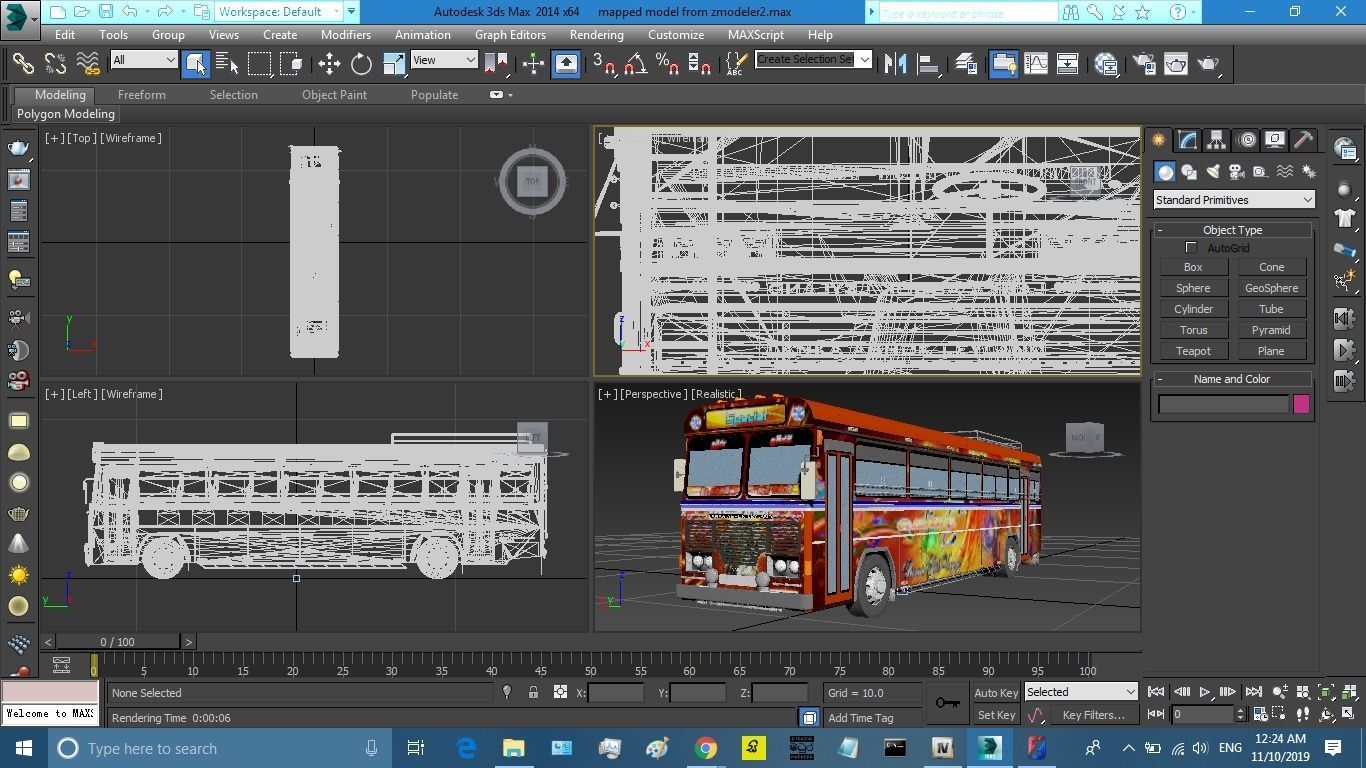Open the Standard Primitives dropdown

click(1234, 200)
